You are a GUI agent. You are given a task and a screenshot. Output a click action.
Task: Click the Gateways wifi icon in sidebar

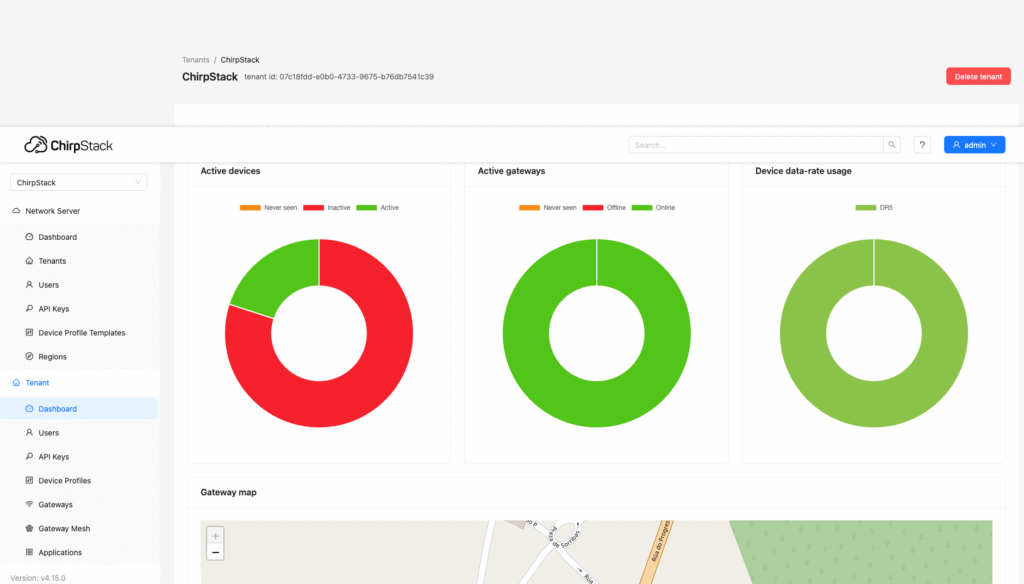coord(29,505)
